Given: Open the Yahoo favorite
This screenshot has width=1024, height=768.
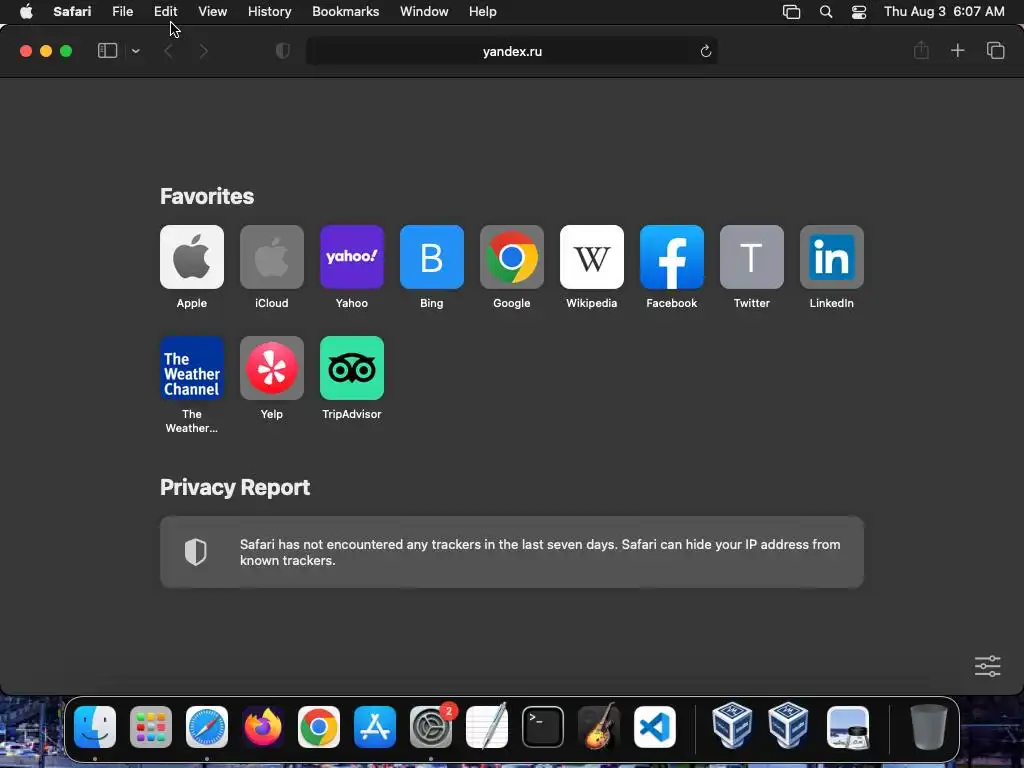Looking at the screenshot, I should [x=351, y=257].
